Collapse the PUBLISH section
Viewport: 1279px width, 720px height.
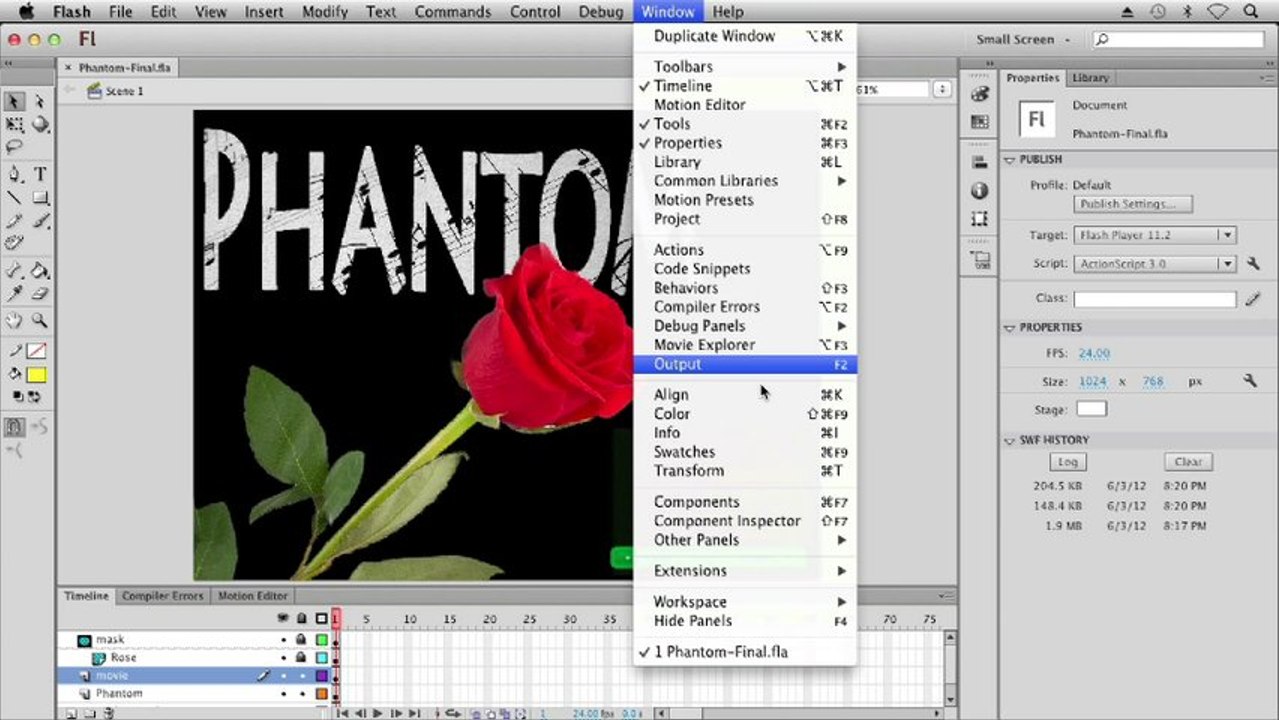pyautogui.click(x=1010, y=159)
